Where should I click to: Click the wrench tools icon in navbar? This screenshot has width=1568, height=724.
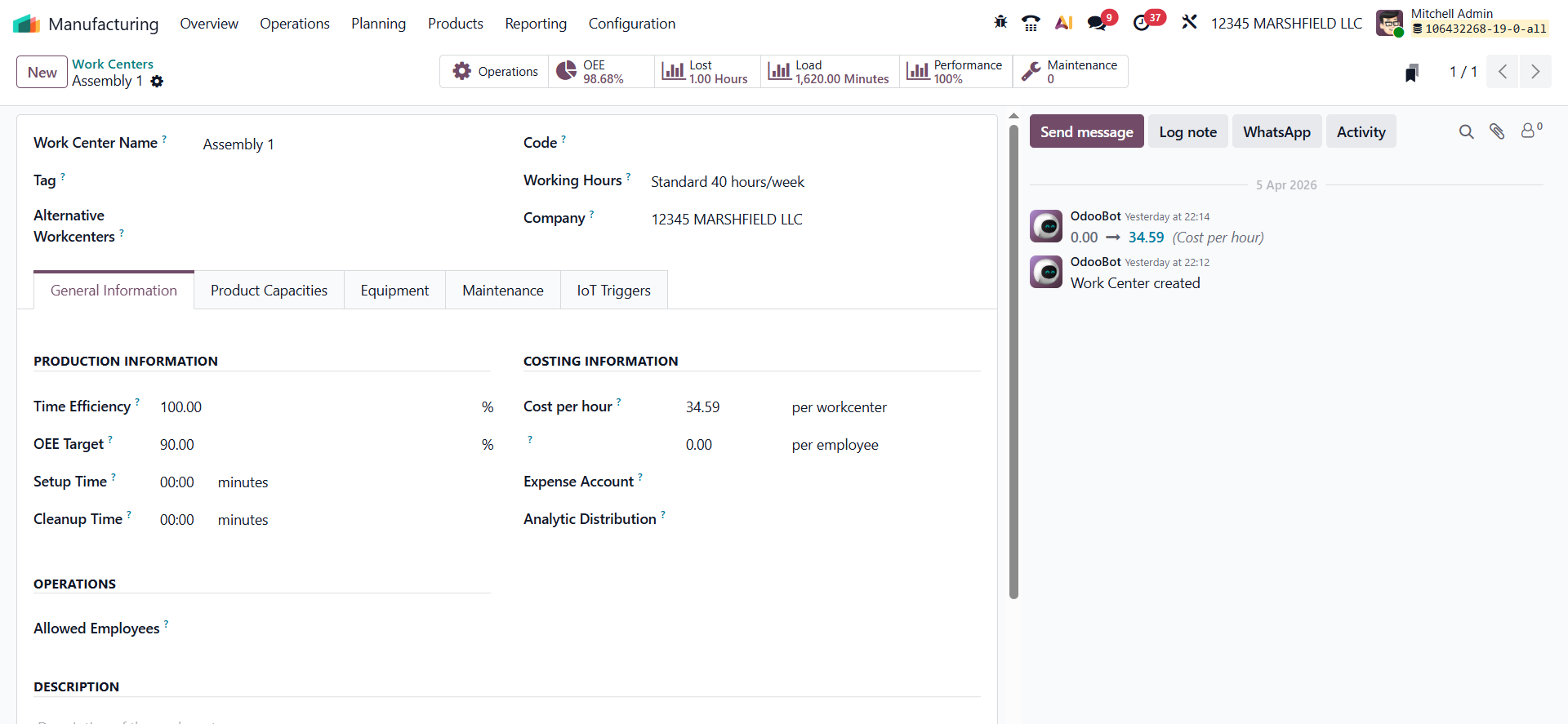[x=1189, y=23]
